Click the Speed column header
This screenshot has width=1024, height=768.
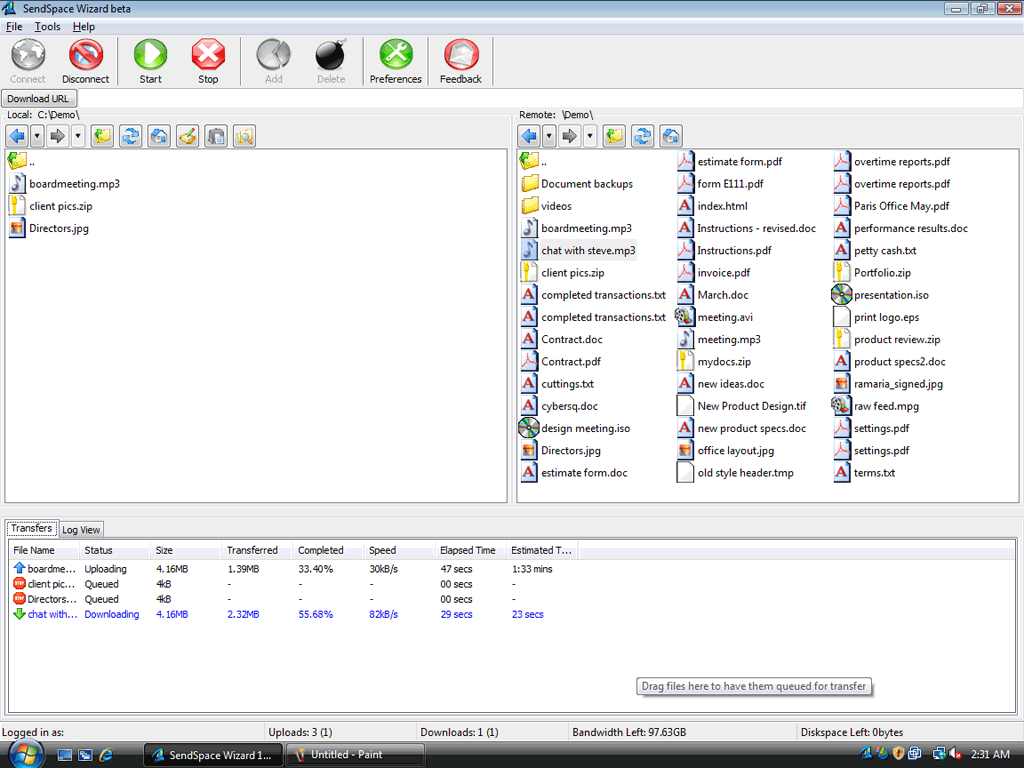pyautogui.click(x=399, y=551)
